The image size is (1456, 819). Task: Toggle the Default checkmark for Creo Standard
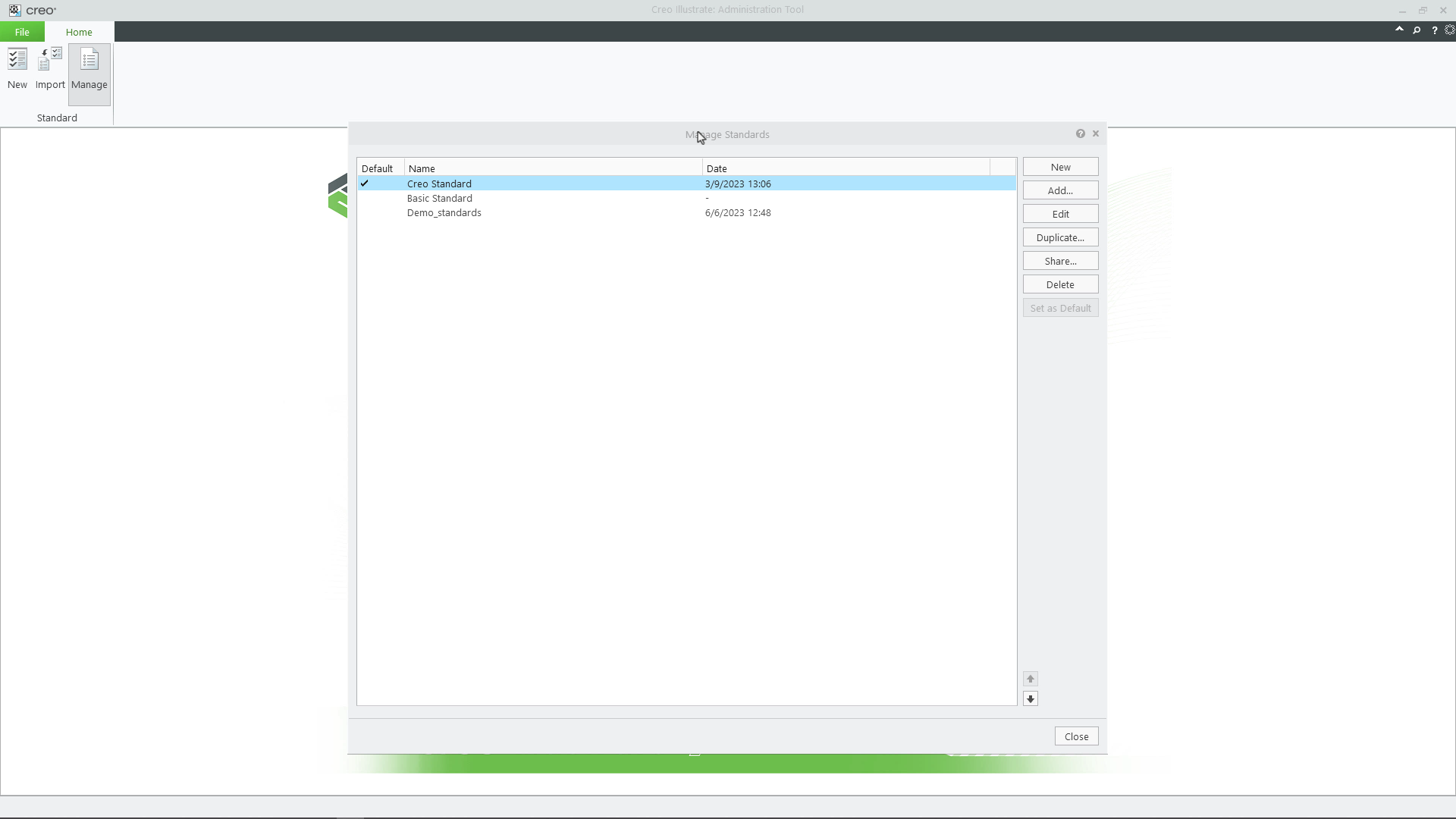[x=366, y=183]
